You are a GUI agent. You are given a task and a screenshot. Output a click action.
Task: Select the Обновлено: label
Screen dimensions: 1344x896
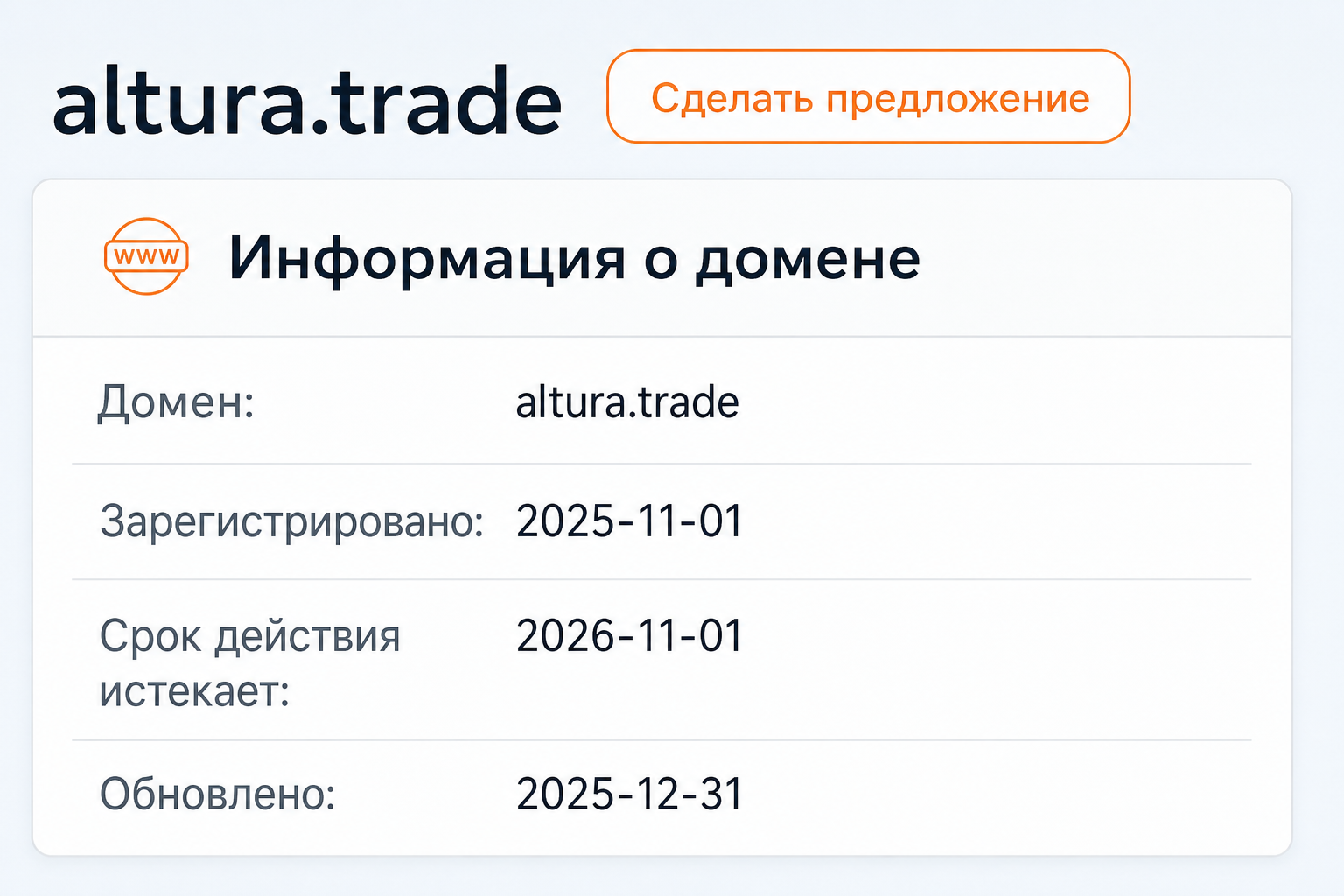tap(218, 794)
